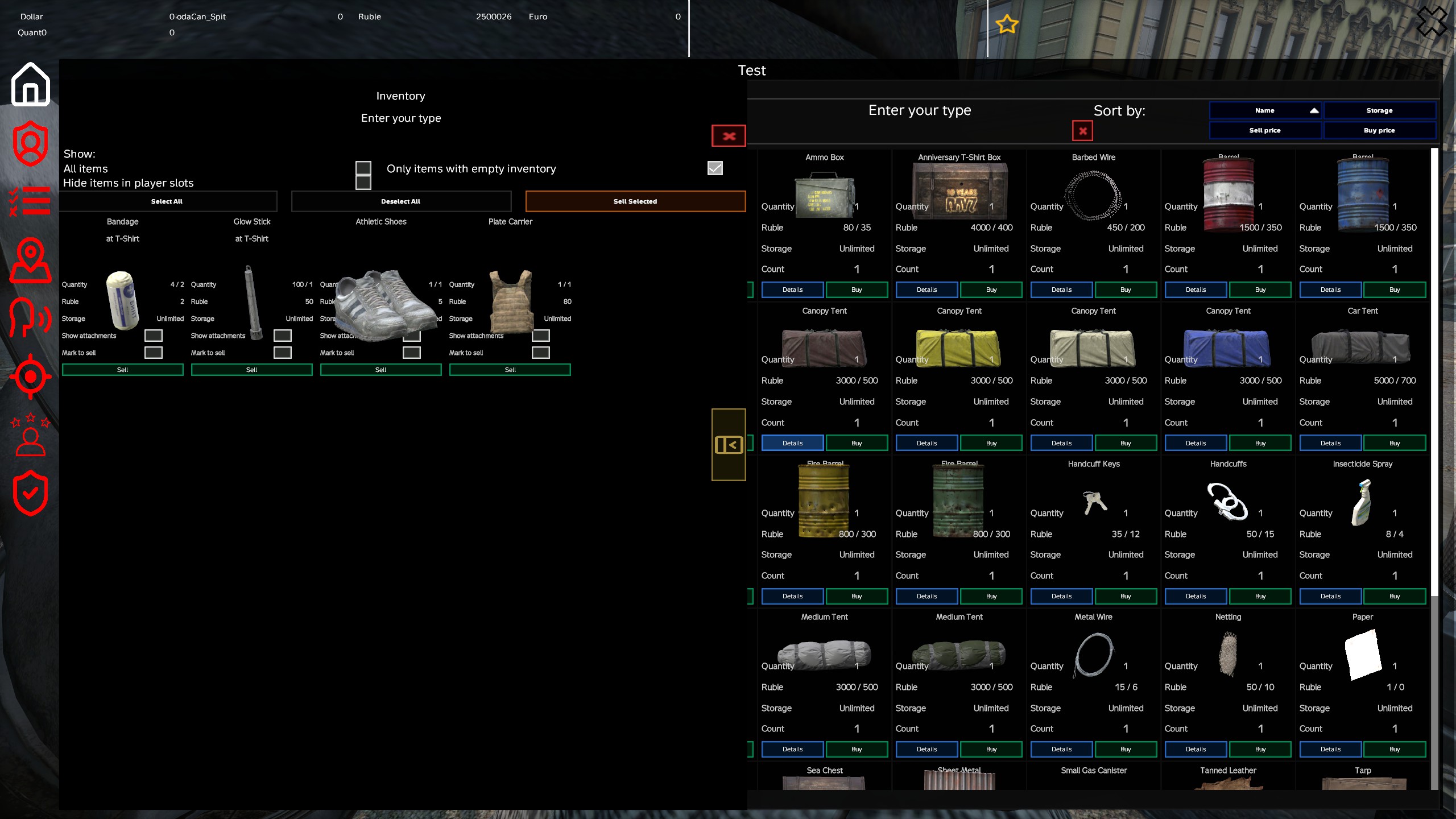Buy the Paper item

[x=1395, y=749]
